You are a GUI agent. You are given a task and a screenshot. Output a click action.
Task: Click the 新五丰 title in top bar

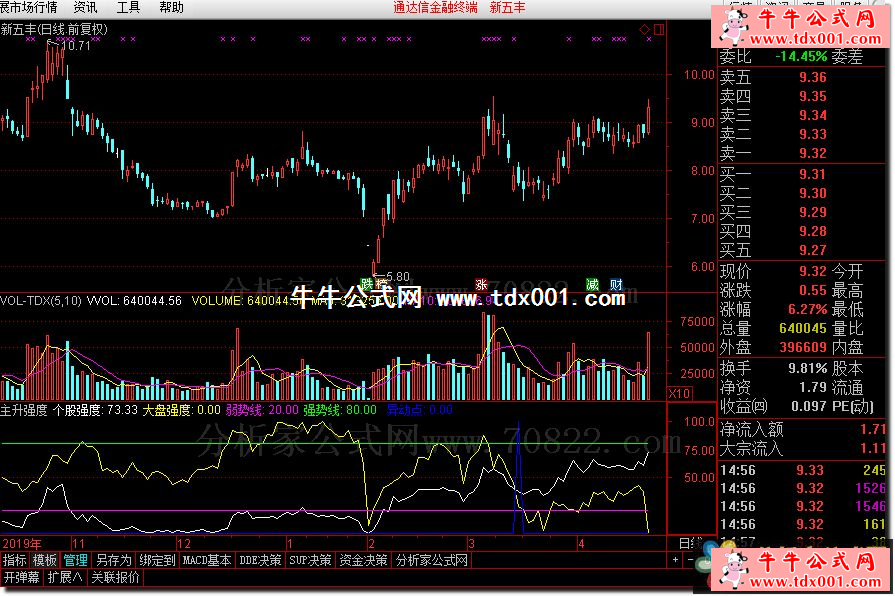pyautogui.click(x=507, y=7)
